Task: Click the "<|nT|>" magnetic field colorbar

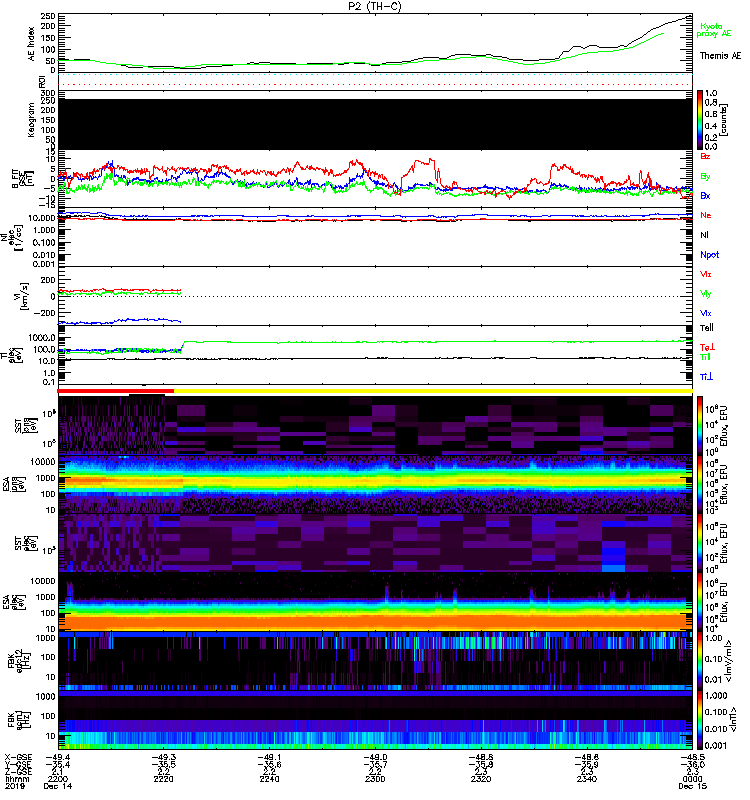Action: pos(700,720)
